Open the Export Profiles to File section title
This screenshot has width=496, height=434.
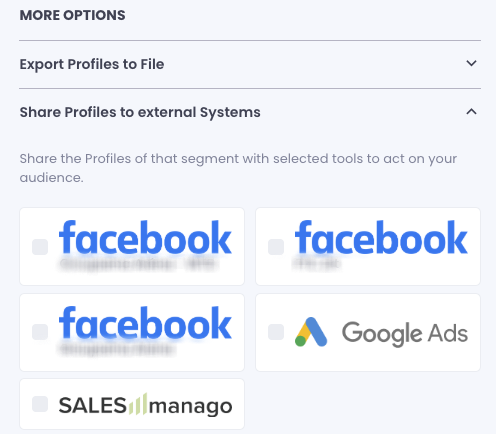92,64
